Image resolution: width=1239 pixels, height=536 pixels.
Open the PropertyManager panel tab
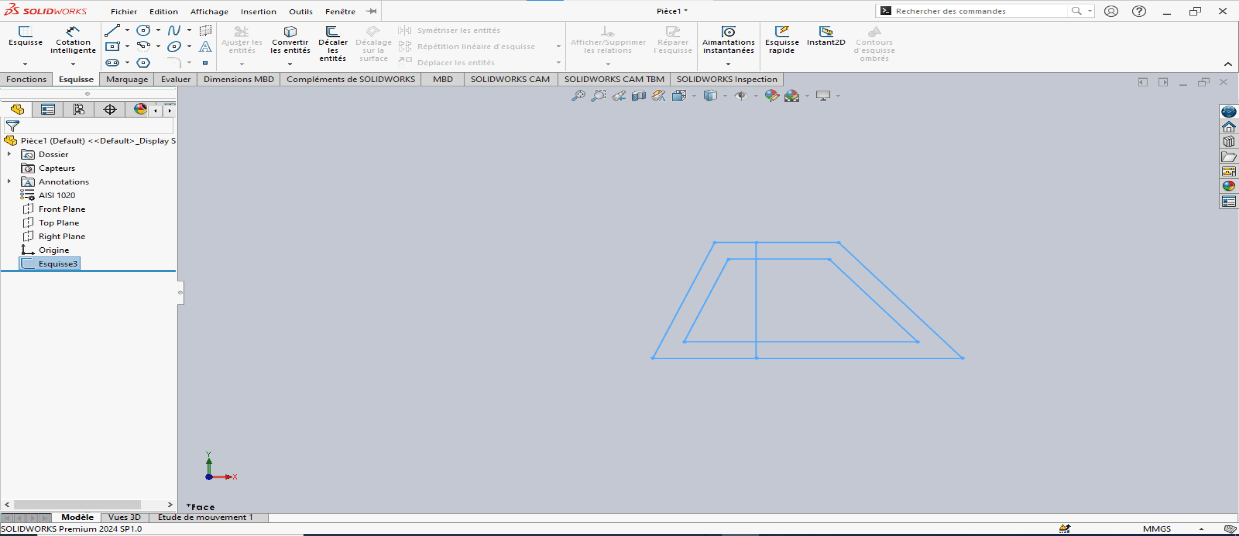pyautogui.click(x=47, y=110)
